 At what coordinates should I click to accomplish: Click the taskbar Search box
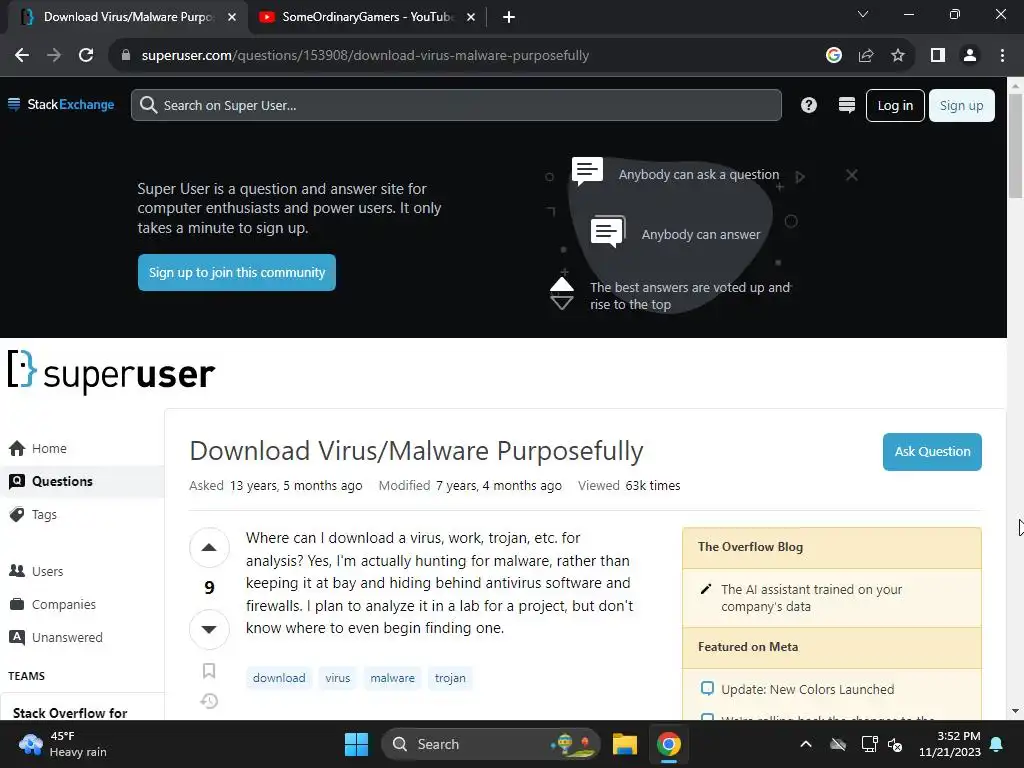[x=490, y=744]
